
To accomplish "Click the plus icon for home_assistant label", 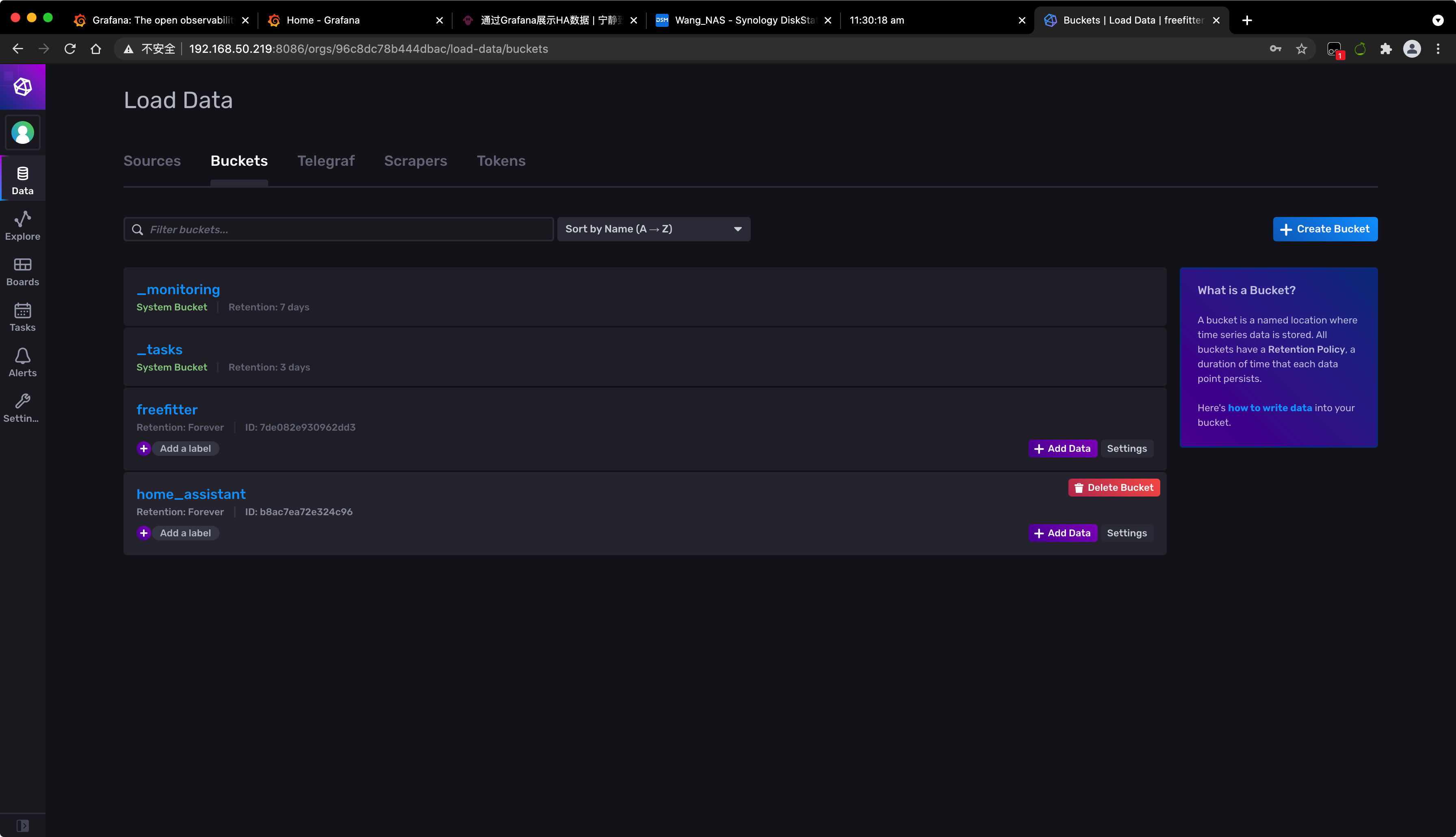I will pyautogui.click(x=144, y=533).
